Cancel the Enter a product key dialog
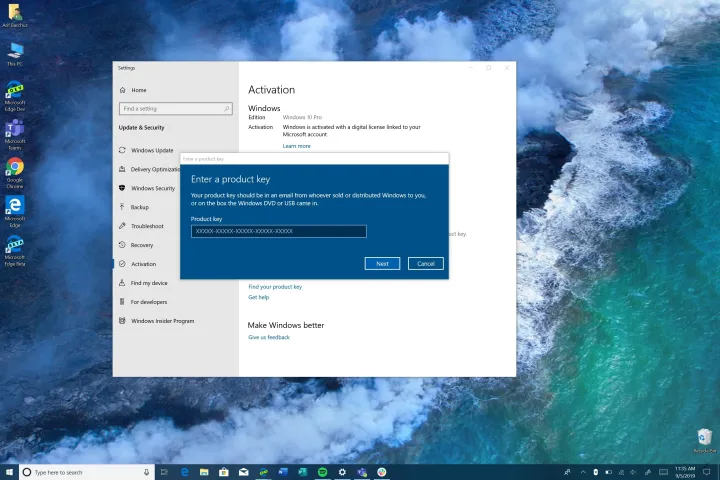 [426, 264]
